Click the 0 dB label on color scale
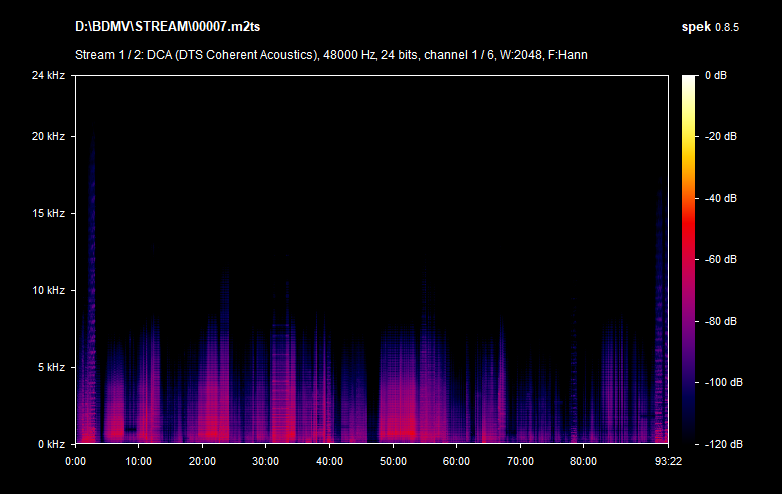Screen dimensions: 782x494 (715, 75)
